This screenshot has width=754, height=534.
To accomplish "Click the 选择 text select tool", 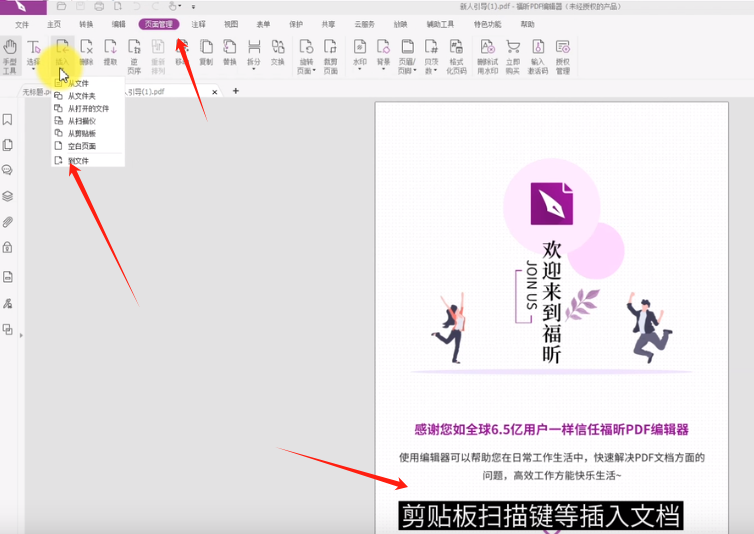I will pyautogui.click(x=33, y=54).
